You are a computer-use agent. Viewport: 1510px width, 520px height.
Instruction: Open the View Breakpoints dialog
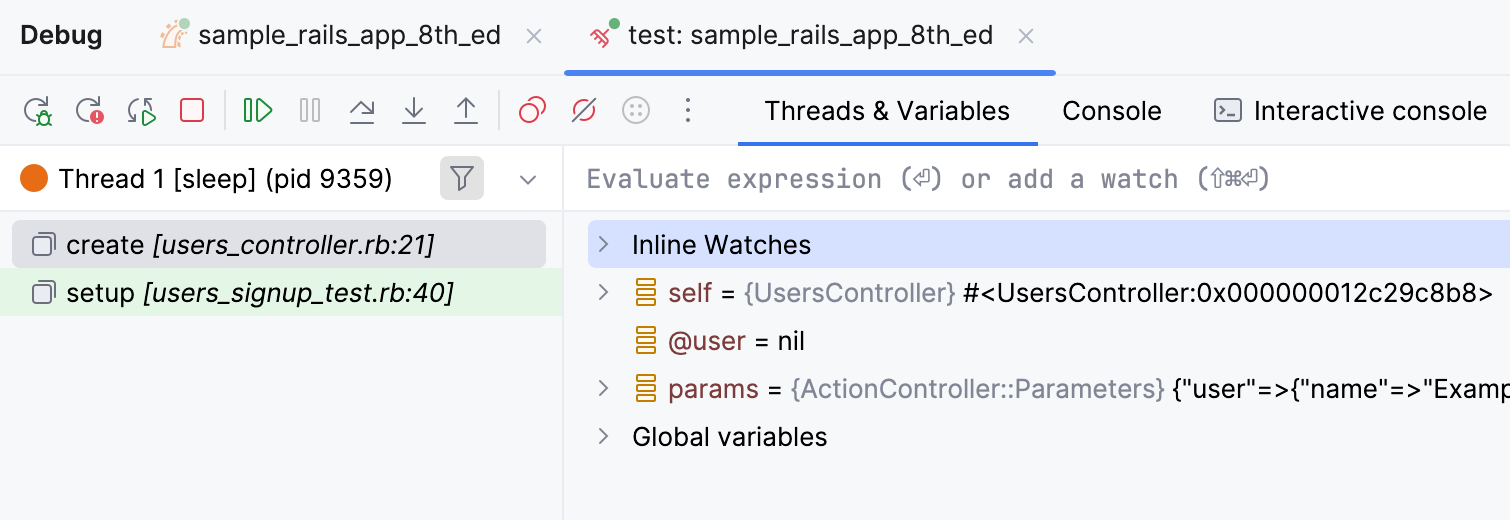(532, 110)
